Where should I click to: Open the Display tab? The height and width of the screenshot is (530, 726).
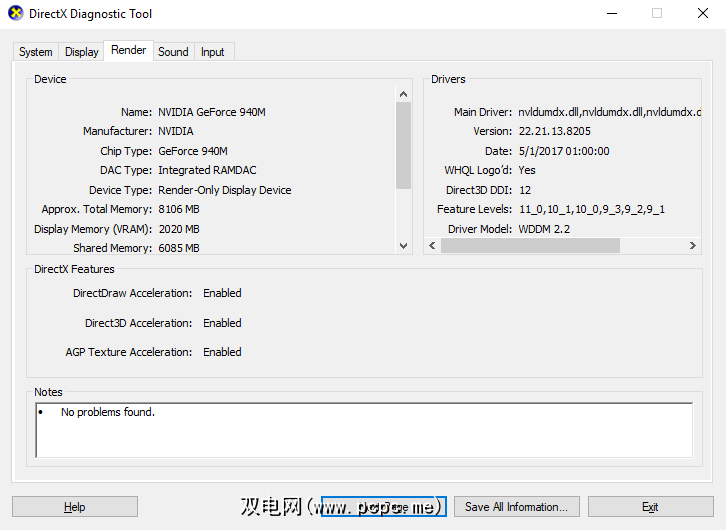81,52
